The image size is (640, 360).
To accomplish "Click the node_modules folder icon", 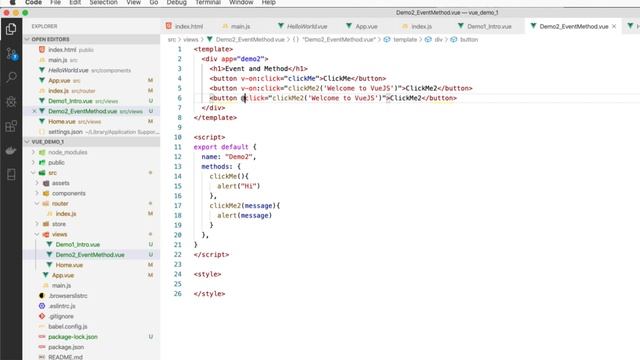I will (42, 152).
